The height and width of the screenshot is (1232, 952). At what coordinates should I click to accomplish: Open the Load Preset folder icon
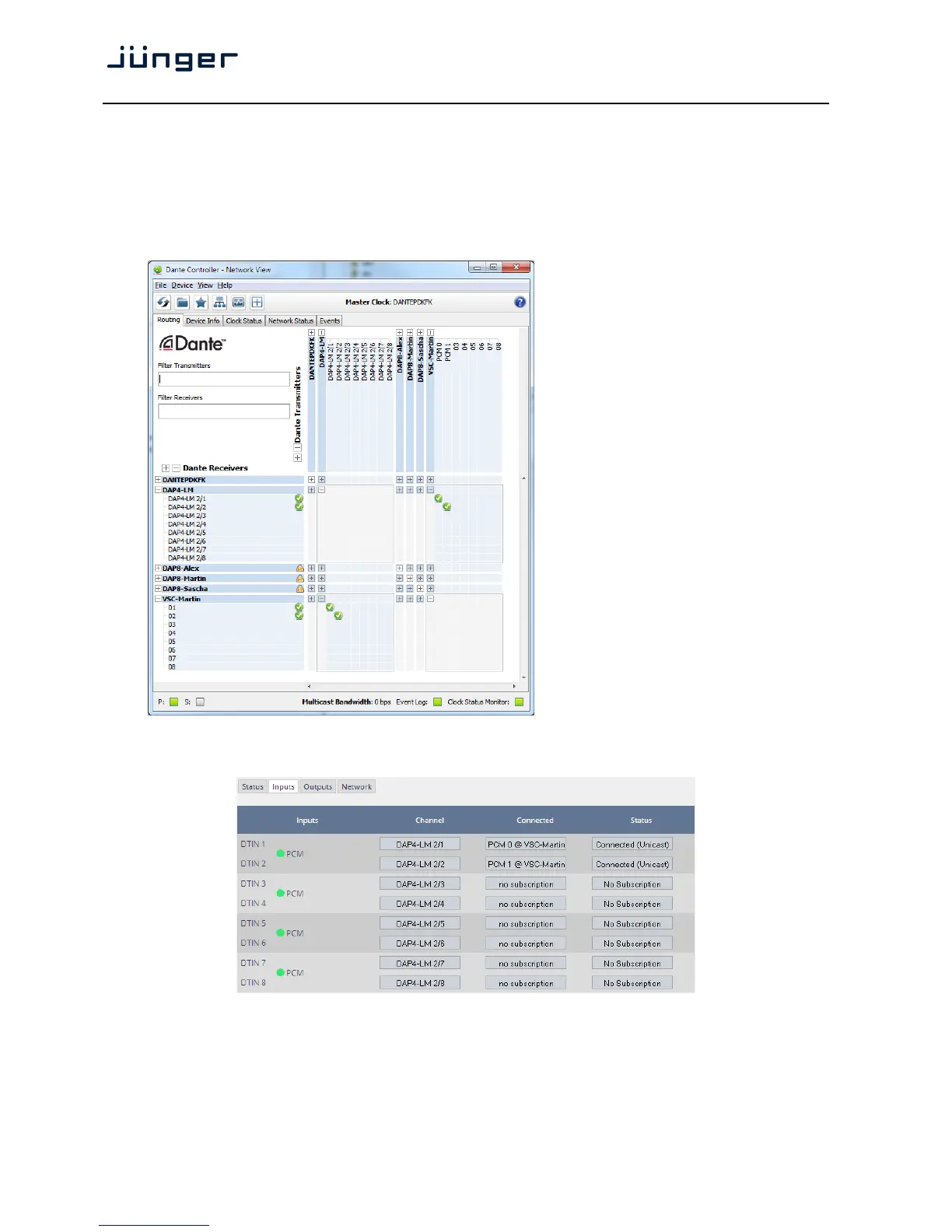click(x=182, y=303)
